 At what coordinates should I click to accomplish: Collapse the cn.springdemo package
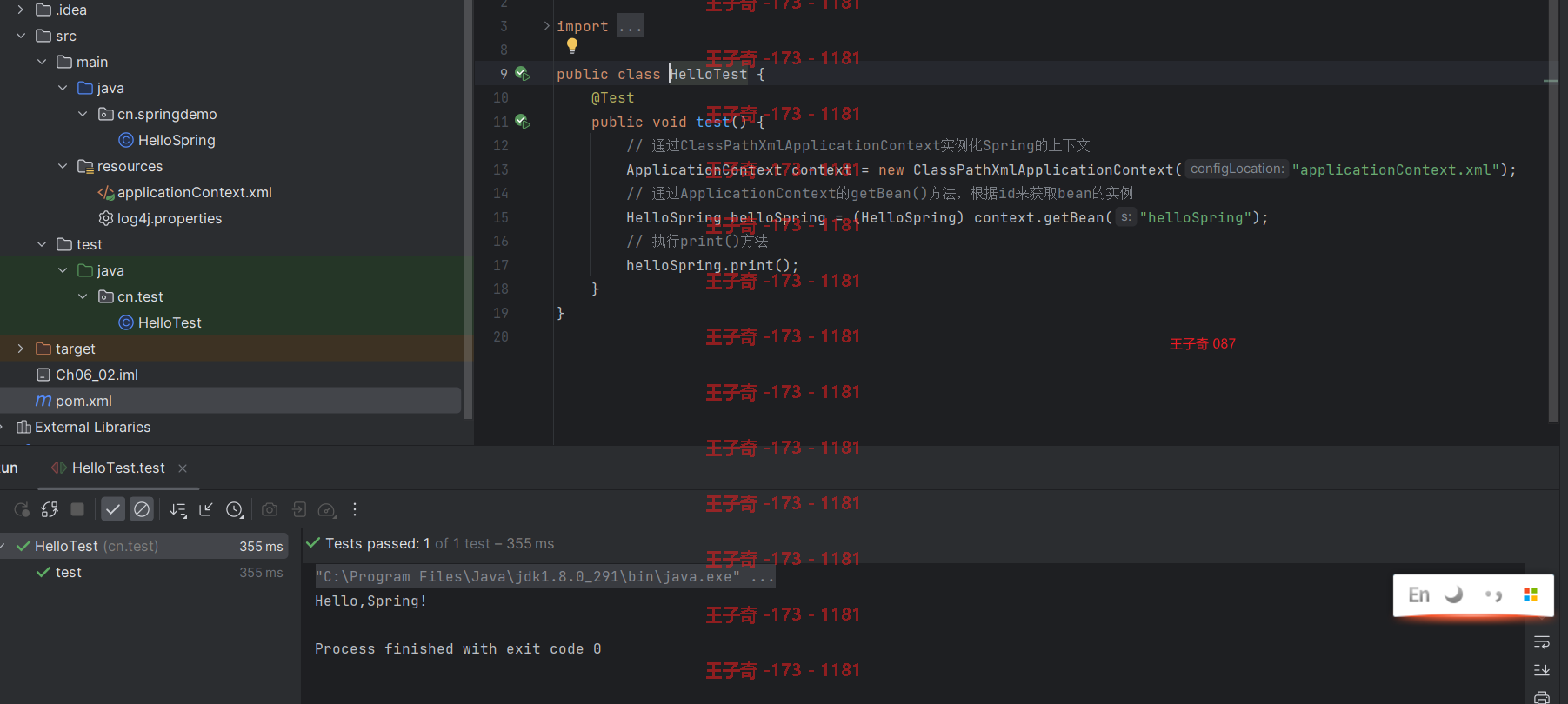click(83, 114)
